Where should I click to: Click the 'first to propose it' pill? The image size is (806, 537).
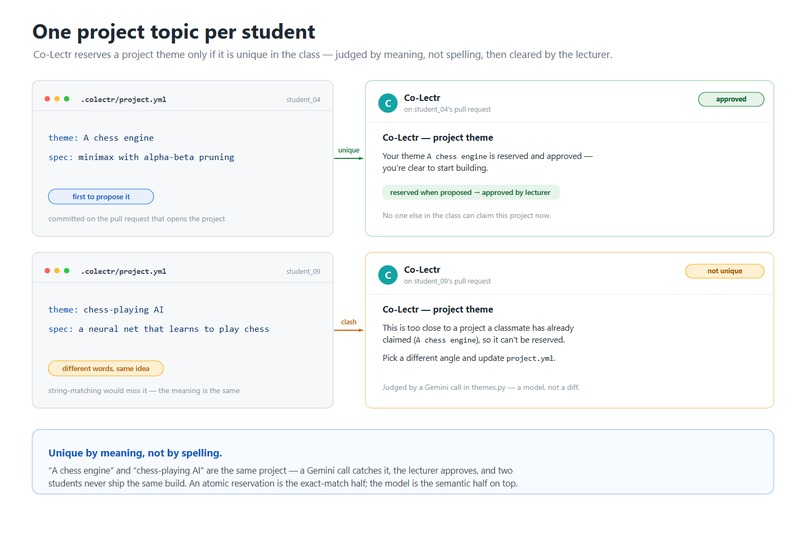tap(101, 196)
